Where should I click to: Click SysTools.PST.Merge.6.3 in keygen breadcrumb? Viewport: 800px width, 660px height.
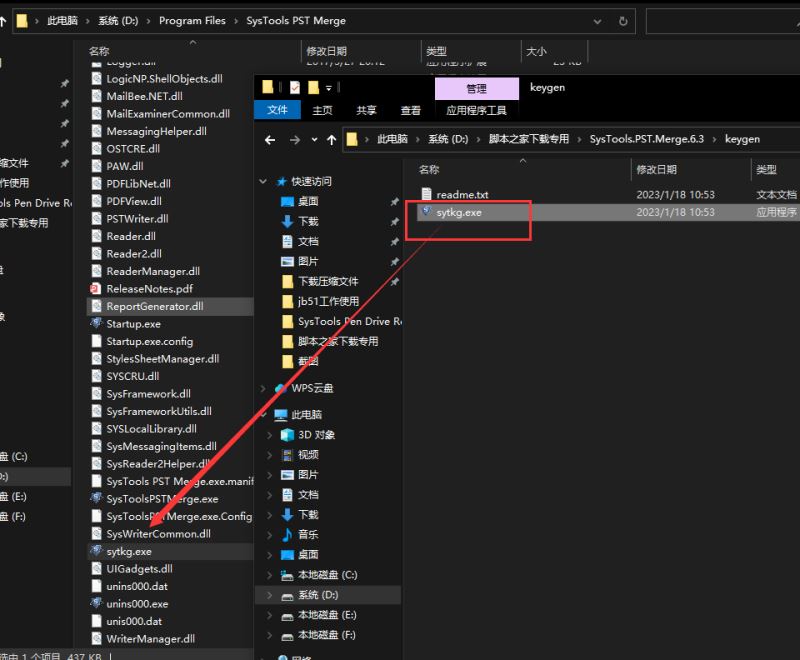coord(646,139)
